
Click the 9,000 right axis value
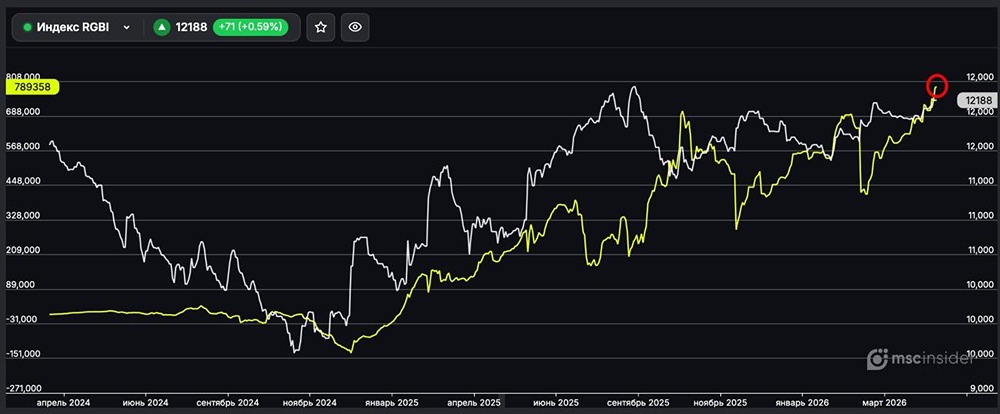click(980, 389)
